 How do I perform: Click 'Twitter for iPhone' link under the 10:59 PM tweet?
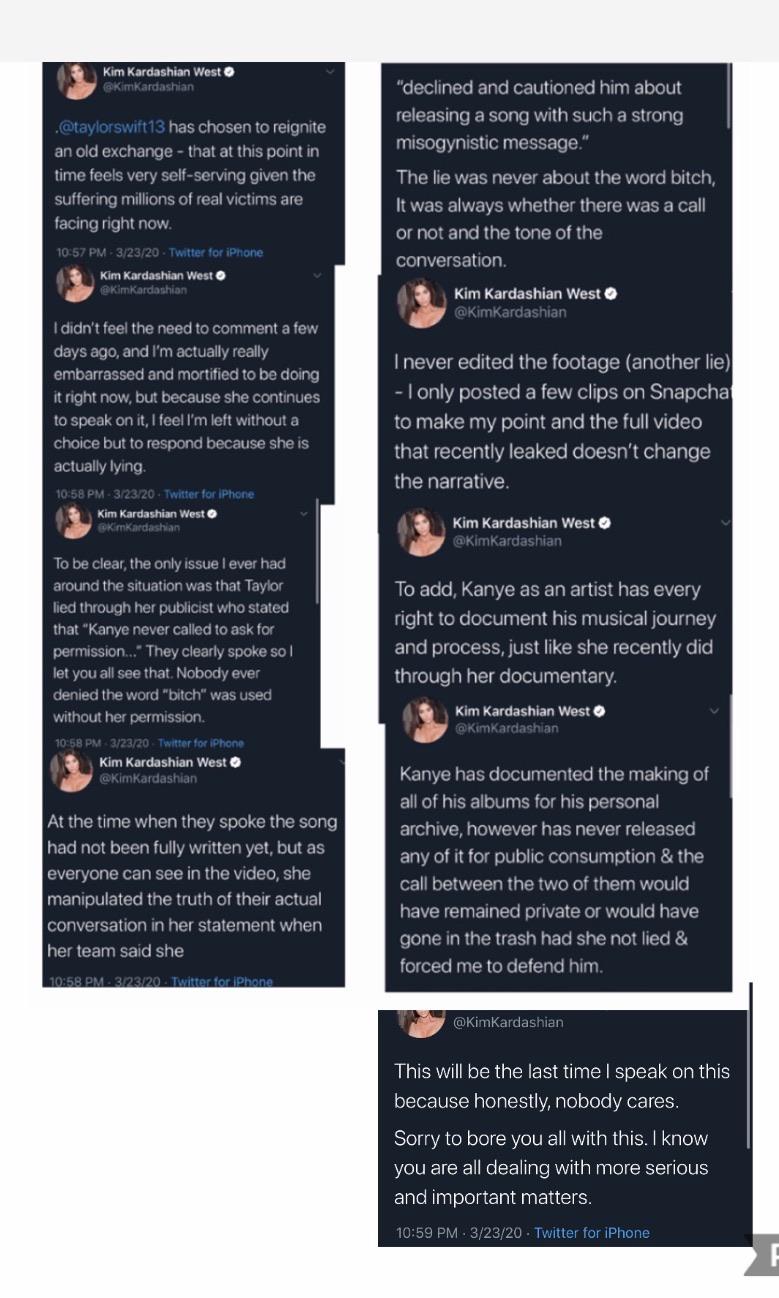click(x=591, y=1233)
